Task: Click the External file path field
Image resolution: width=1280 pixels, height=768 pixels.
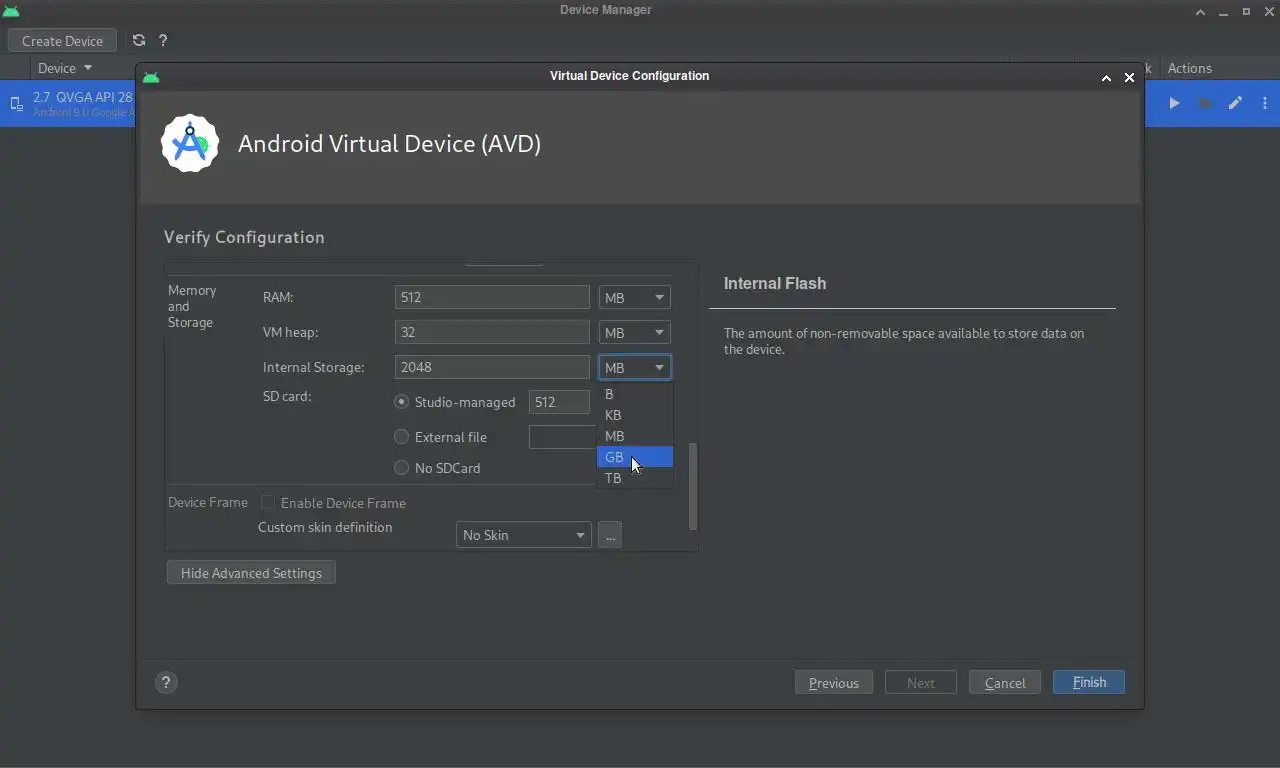Action: coord(563,437)
